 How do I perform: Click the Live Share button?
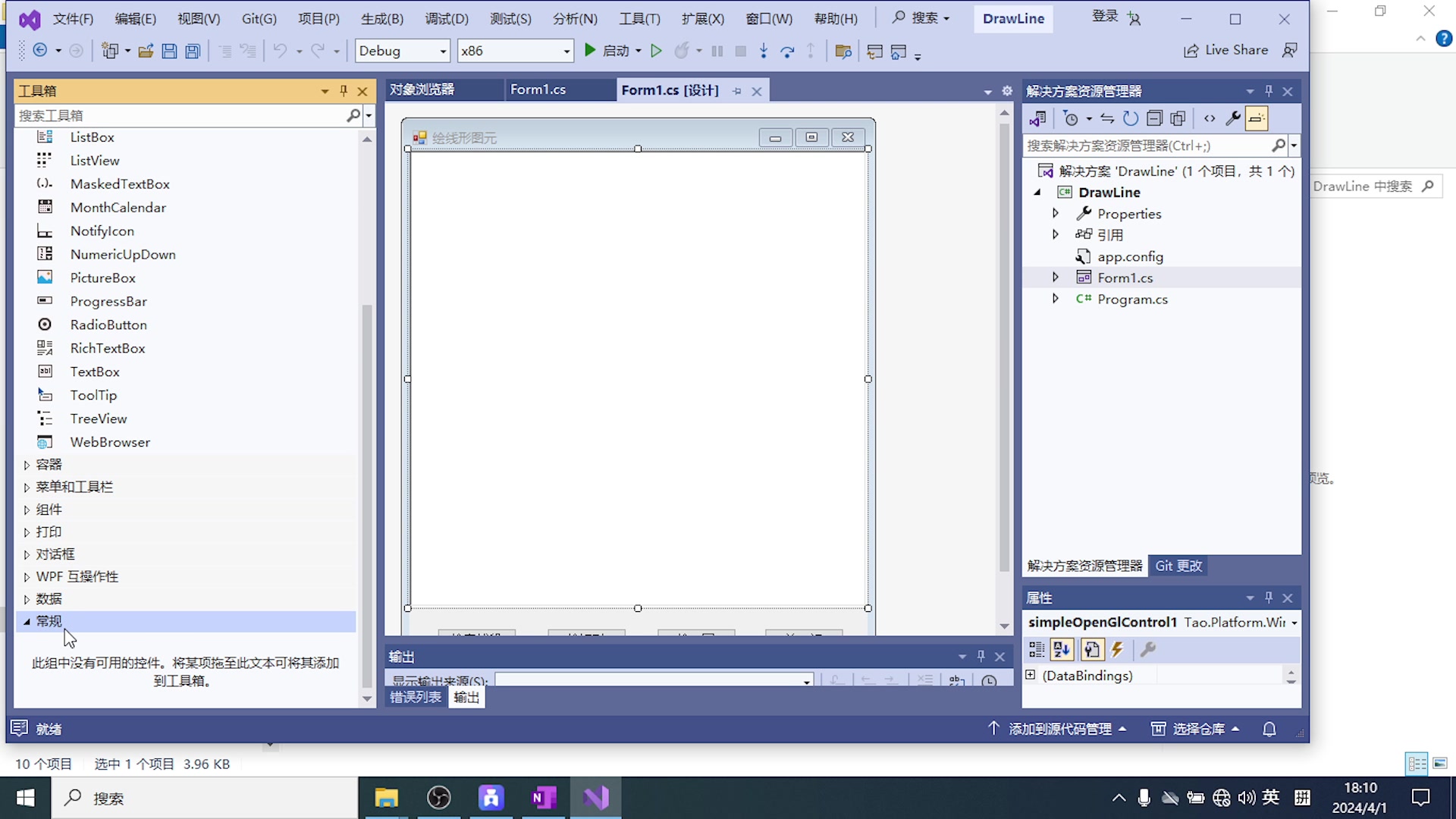(1226, 50)
